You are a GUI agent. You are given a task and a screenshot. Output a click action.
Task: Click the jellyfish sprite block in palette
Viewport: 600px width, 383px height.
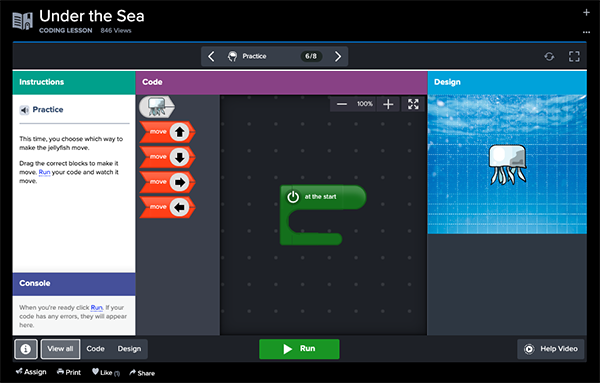coord(157,107)
